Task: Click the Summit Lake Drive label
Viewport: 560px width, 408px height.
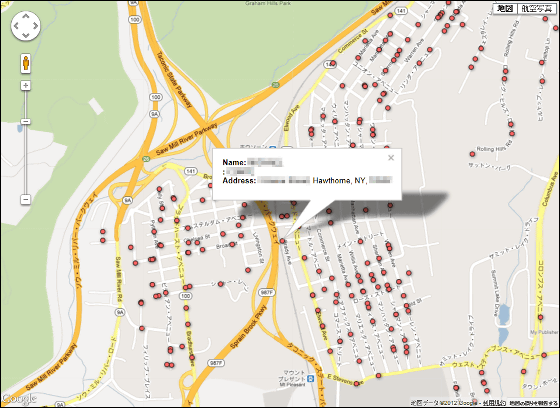Action: coord(495,294)
